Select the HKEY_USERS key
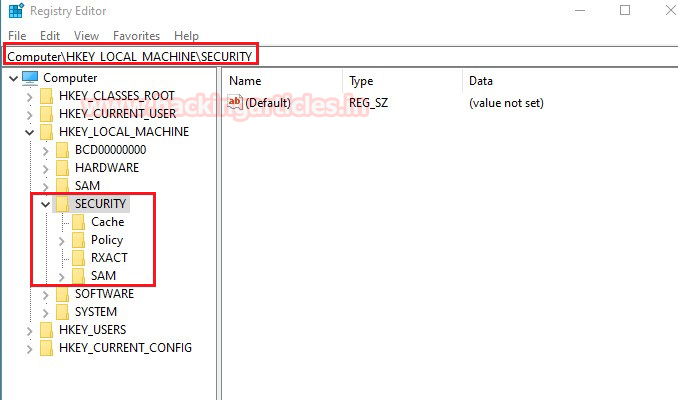 coord(93,330)
